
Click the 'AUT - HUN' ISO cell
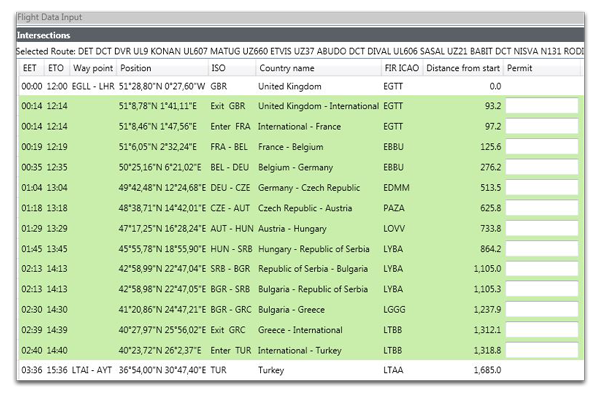click(x=232, y=229)
